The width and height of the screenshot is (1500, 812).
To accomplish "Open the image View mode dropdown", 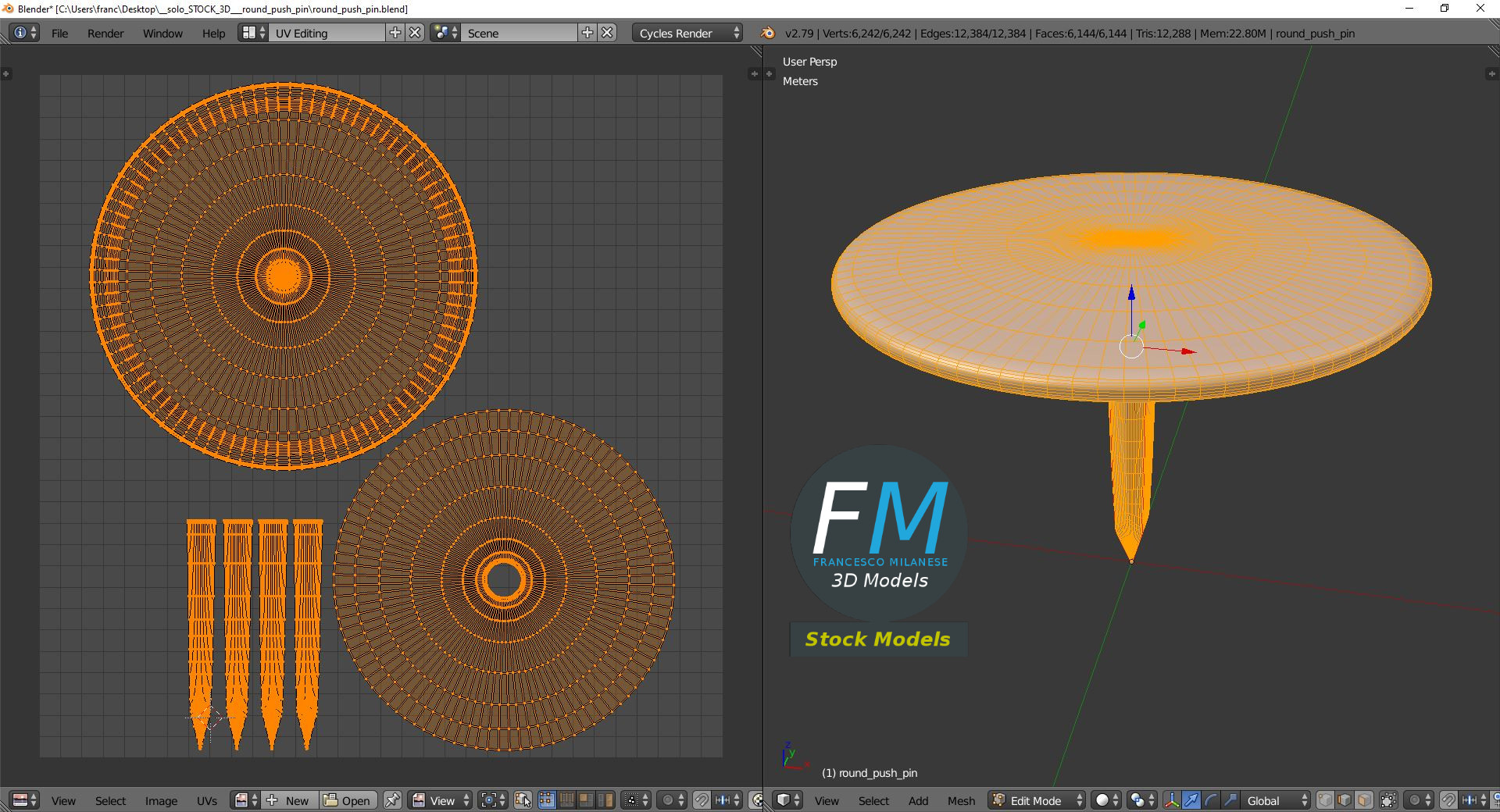I will pyautogui.click(x=441, y=800).
